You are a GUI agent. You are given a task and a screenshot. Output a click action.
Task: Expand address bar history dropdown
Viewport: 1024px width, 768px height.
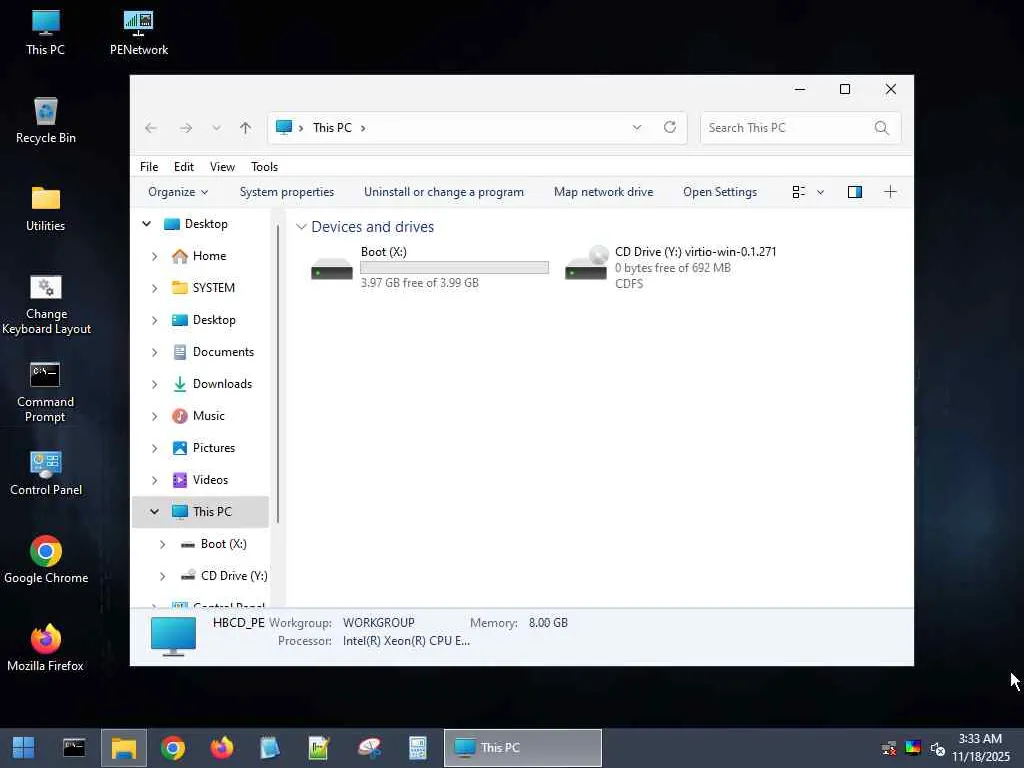(637, 127)
